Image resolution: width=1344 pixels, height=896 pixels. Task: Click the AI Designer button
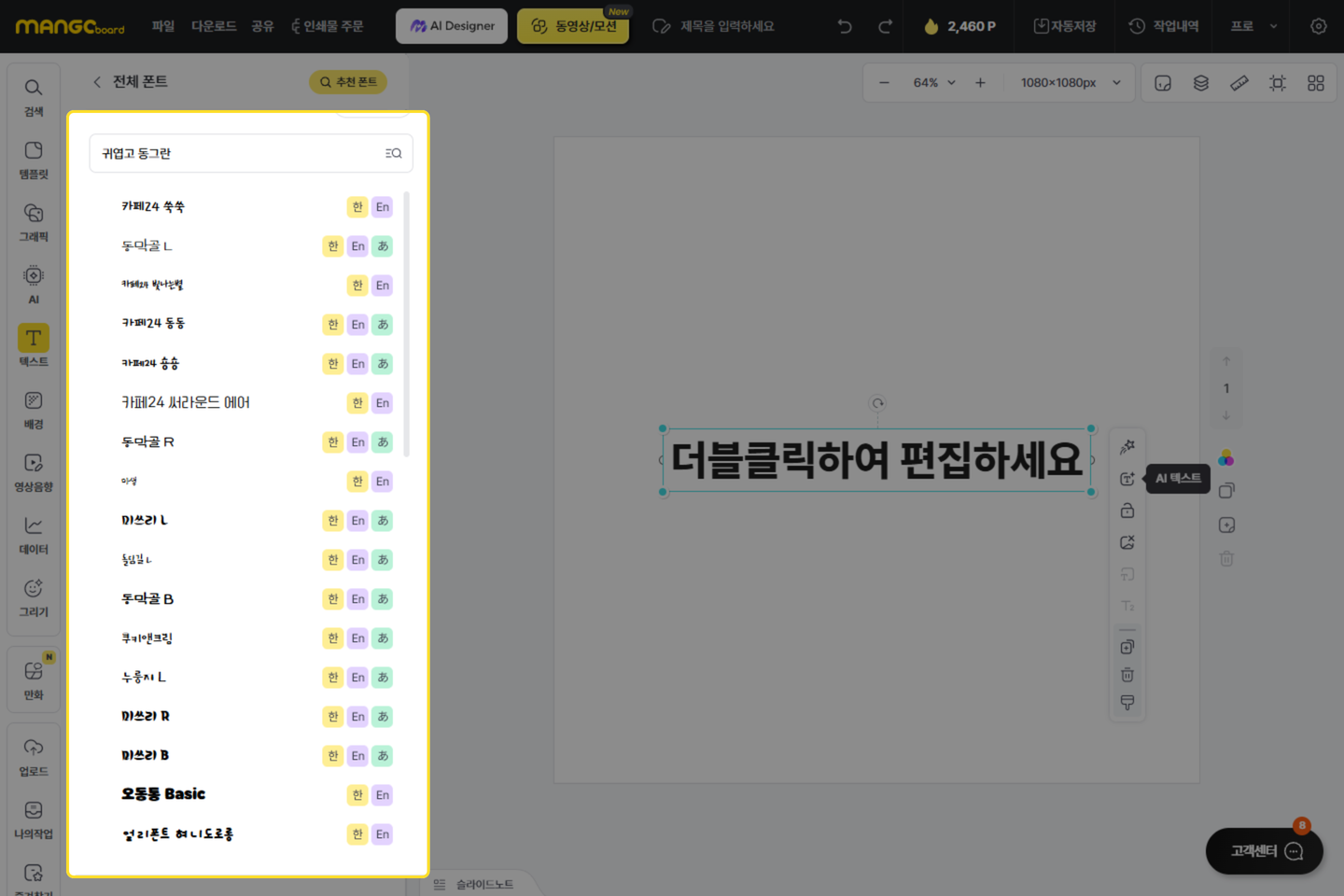click(x=452, y=26)
